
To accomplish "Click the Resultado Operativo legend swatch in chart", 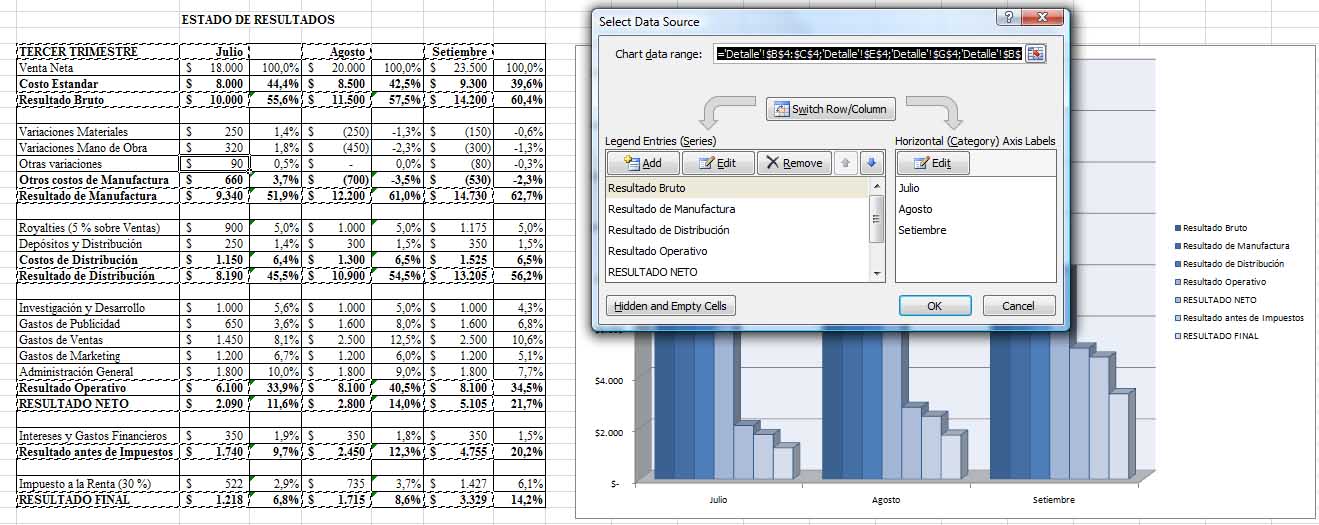I will tap(1178, 282).
